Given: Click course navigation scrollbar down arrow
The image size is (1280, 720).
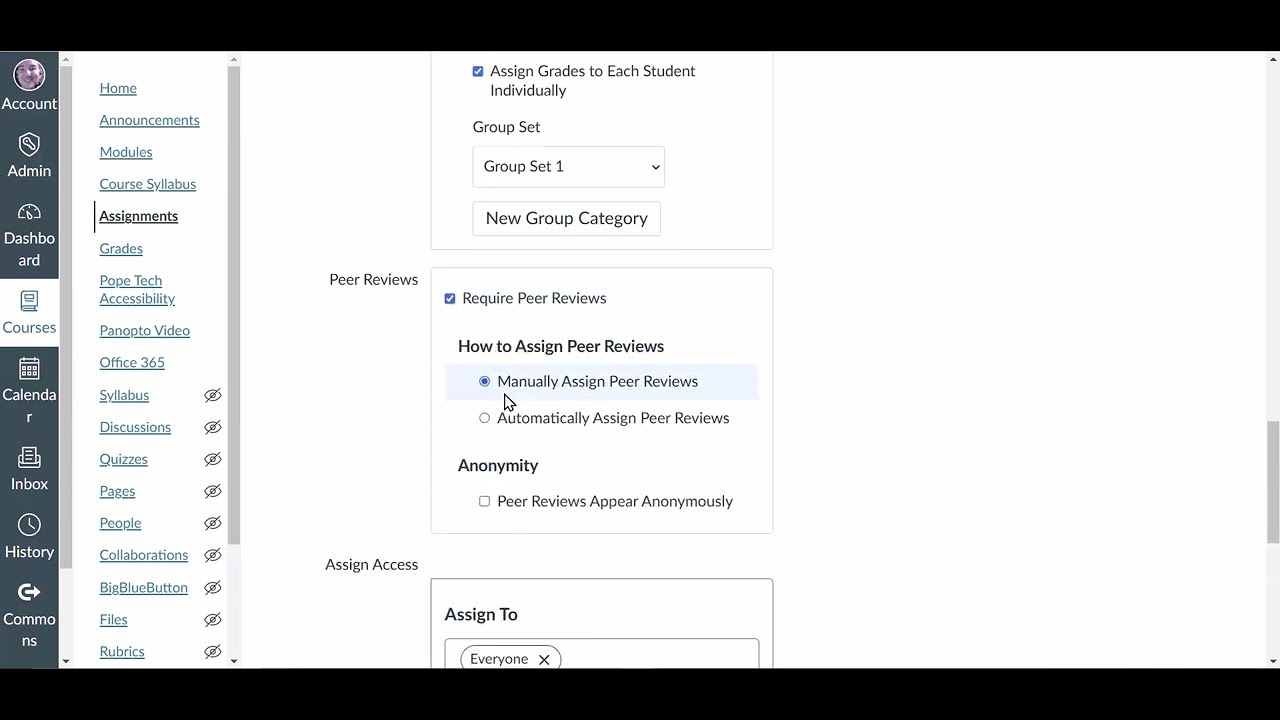Looking at the screenshot, I should coord(234,661).
